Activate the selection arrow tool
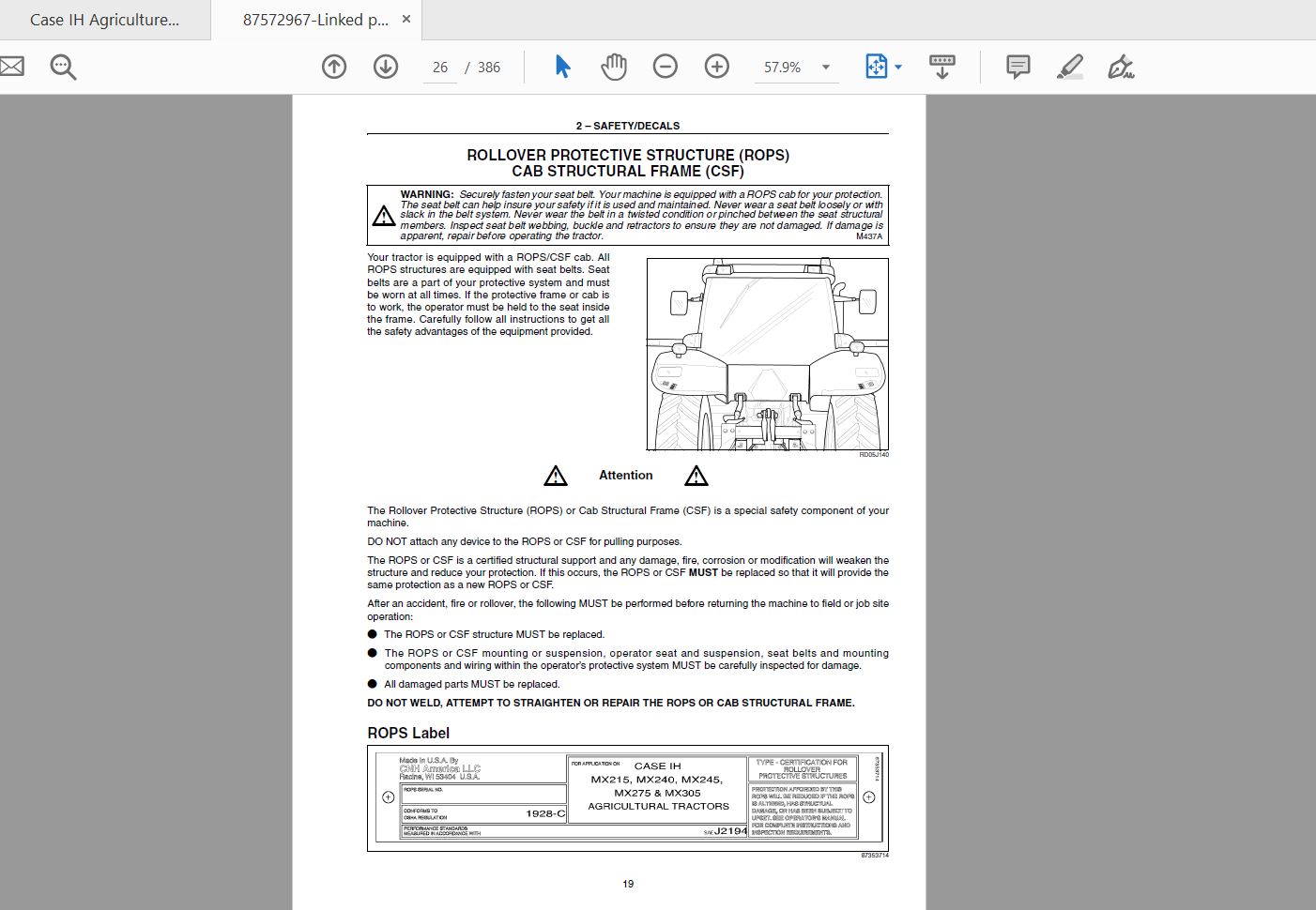1316x910 pixels. (x=562, y=67)
